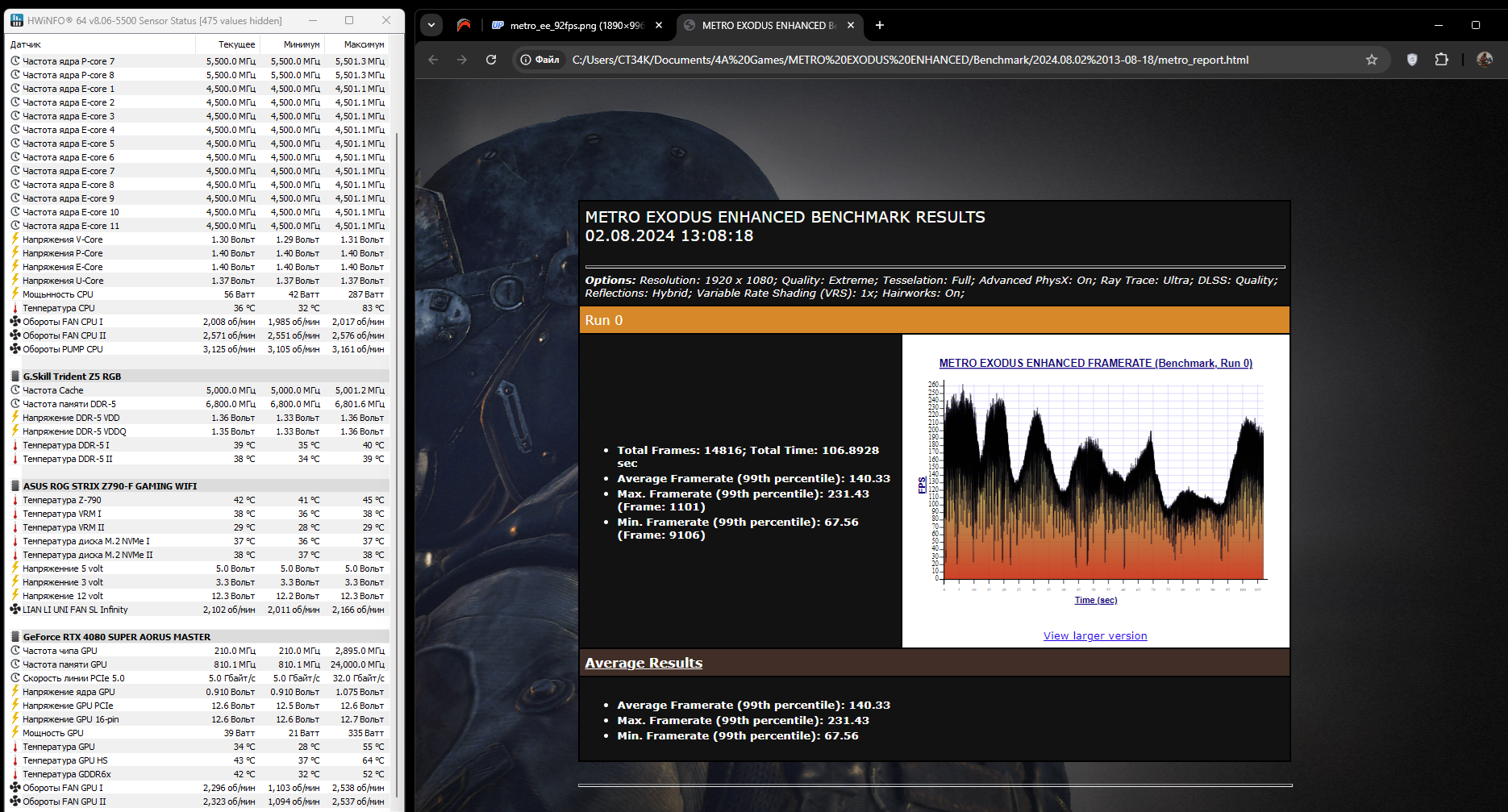Click the fan icon beside Обороты PUMP CPU
Viewport: 1508px width, 812px height.
tap(15, 349)
